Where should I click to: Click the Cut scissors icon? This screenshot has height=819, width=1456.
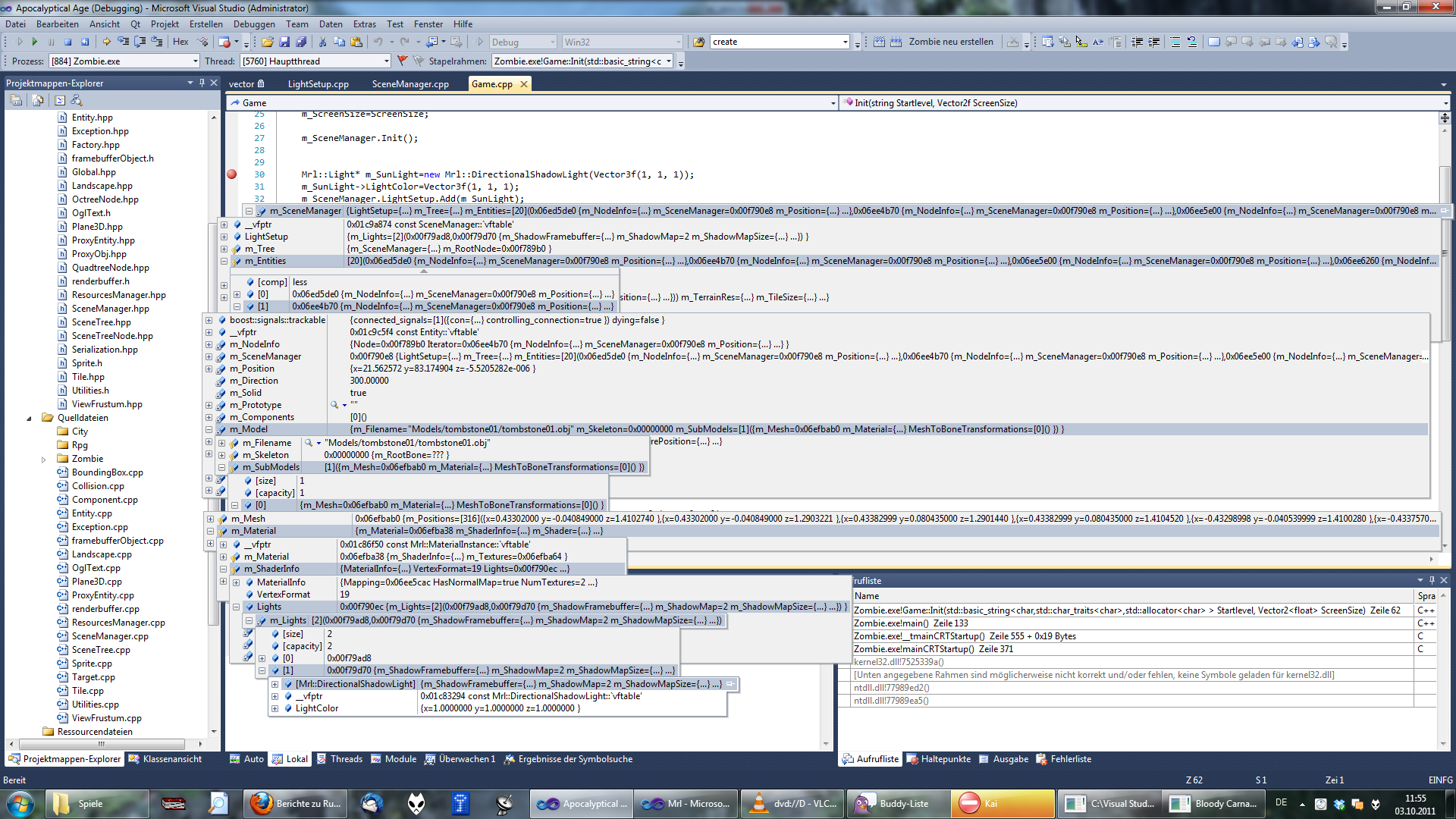(322, 42)
